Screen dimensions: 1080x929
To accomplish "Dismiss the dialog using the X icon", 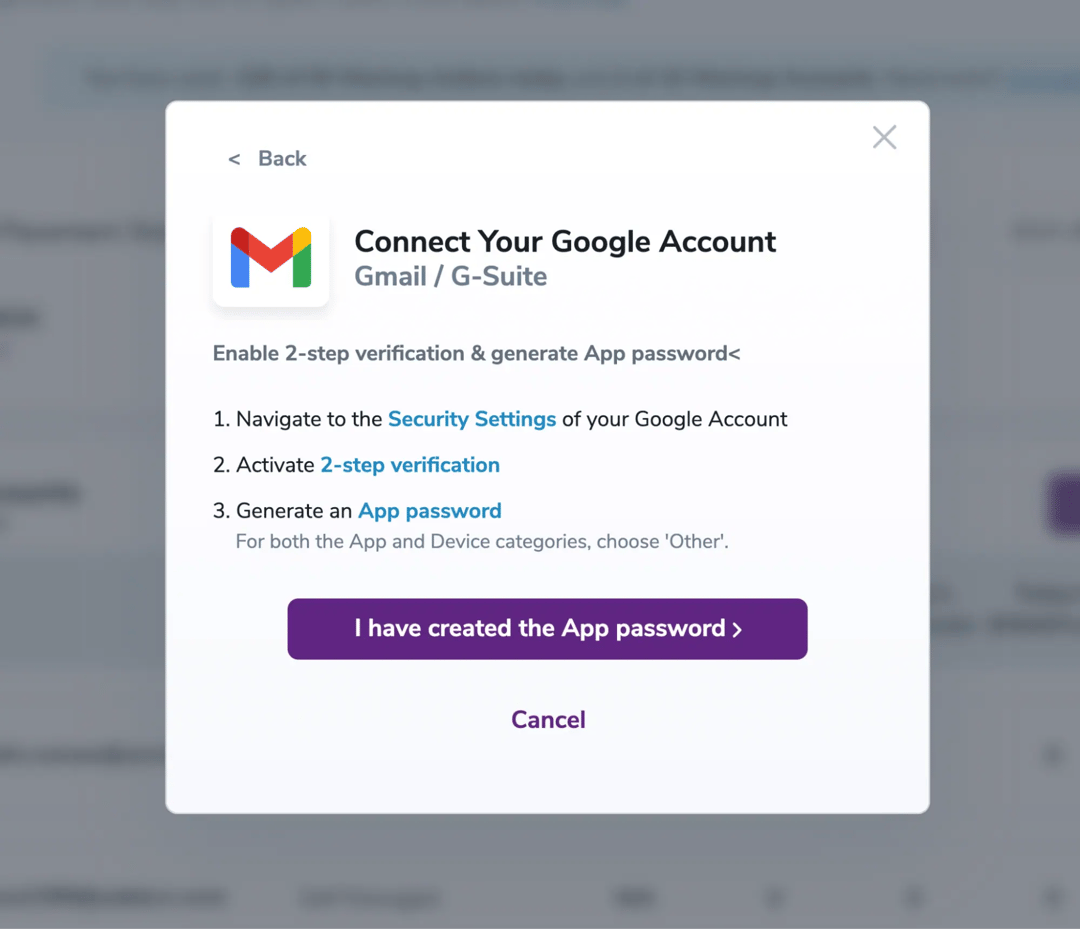I will point(884,137).
